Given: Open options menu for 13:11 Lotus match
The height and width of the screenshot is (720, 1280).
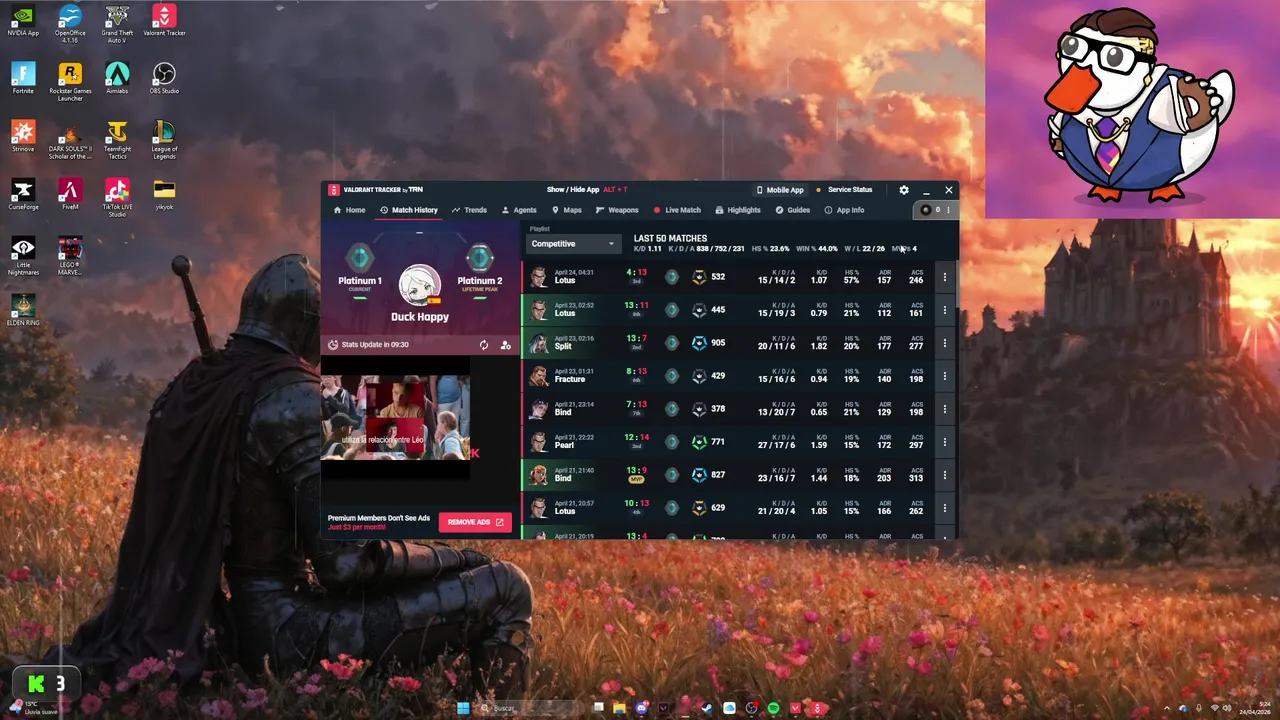Looking at the screenshot, I should (944, 310).
